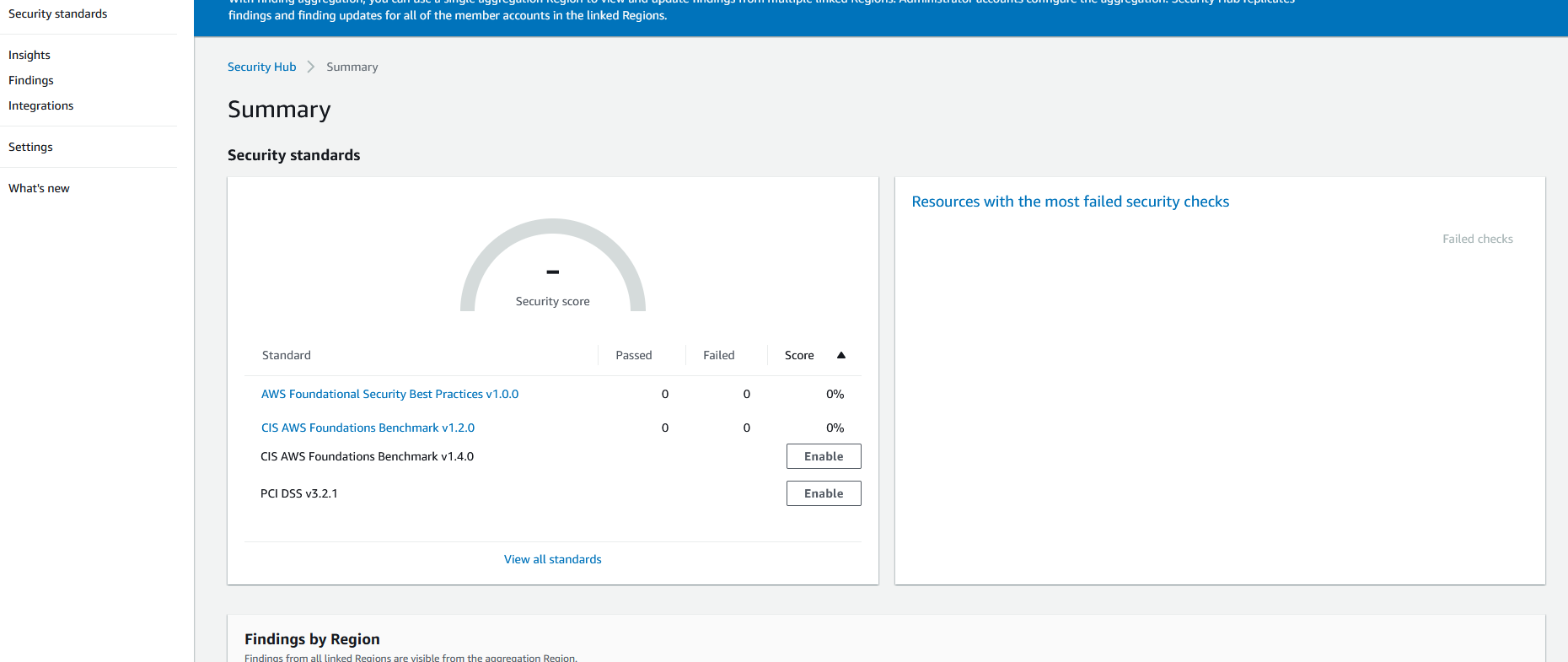Viewport: 1568px width, 662px height.
Task: Click the Security Hub breadcrumb link
Action: pos(261,67)
